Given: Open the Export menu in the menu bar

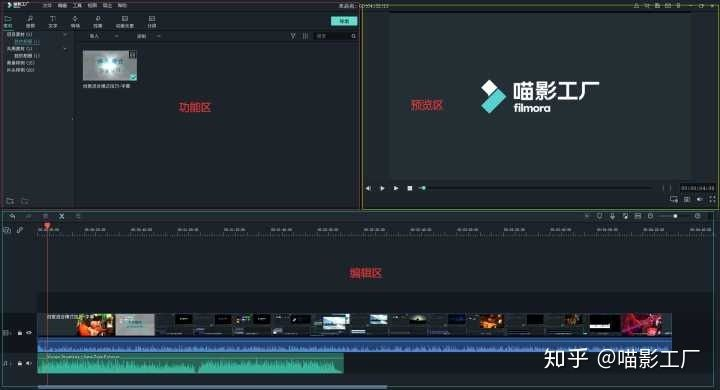Looking at the screenshot, I should tap(107, 6).
